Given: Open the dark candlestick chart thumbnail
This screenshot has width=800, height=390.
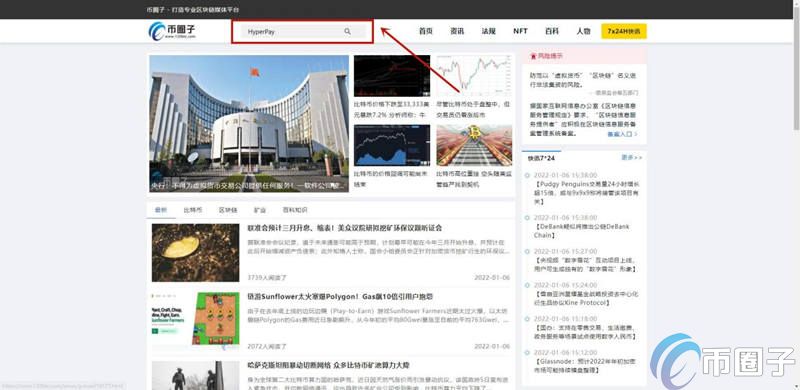Looking at the screenshot, I should (x=392, y=76).
